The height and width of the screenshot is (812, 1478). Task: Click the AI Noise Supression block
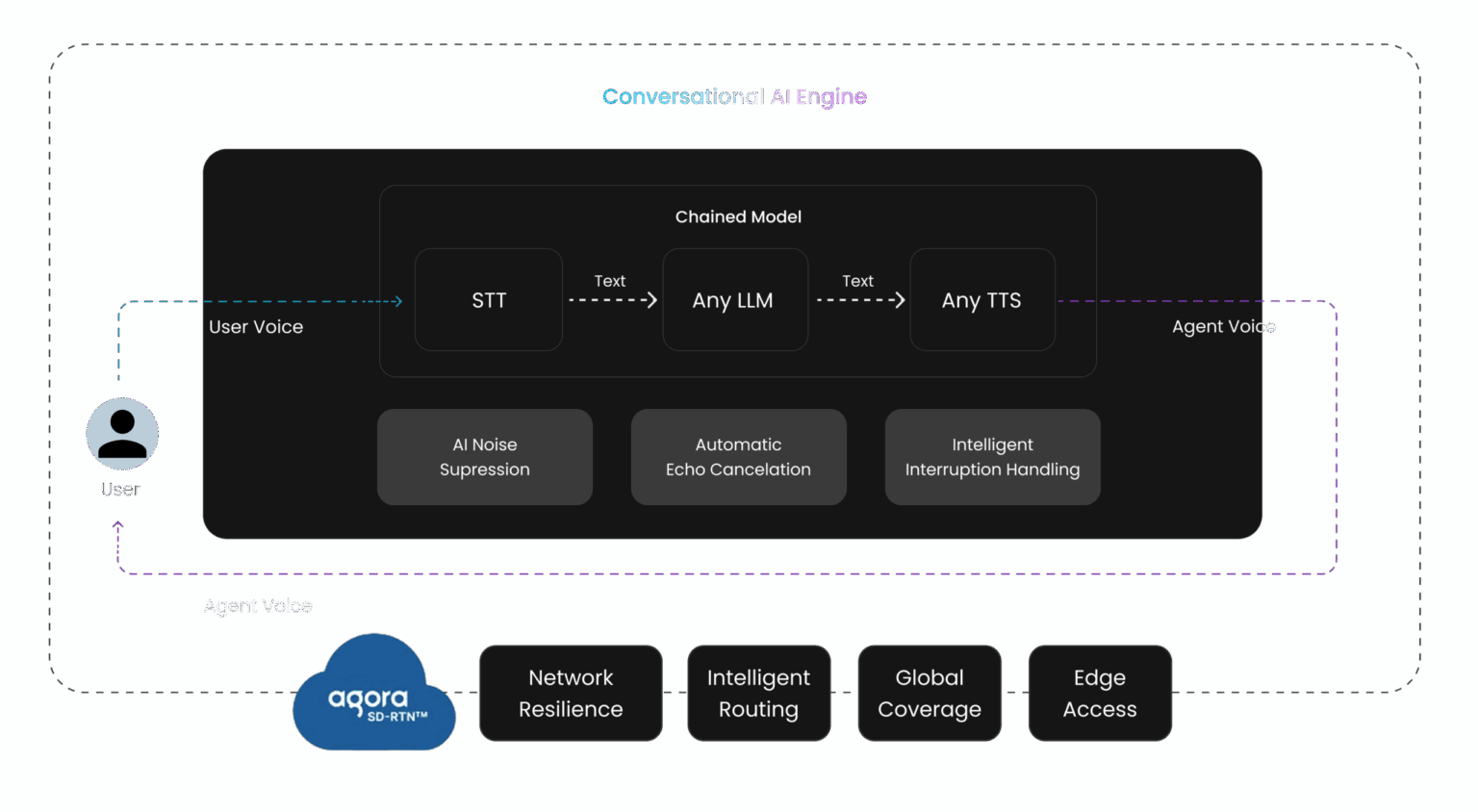tap(485, 457)
